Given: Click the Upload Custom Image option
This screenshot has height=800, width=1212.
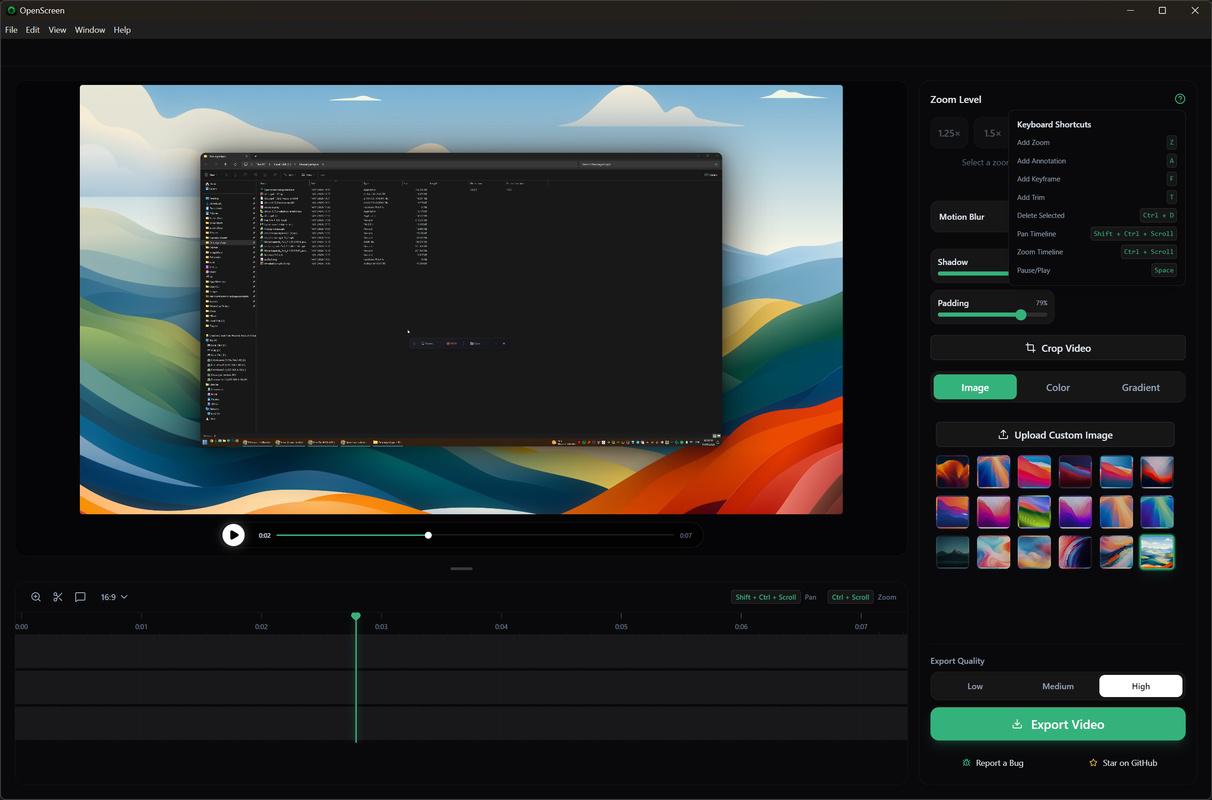Looking at the screenshot, I should point(1055,434).
